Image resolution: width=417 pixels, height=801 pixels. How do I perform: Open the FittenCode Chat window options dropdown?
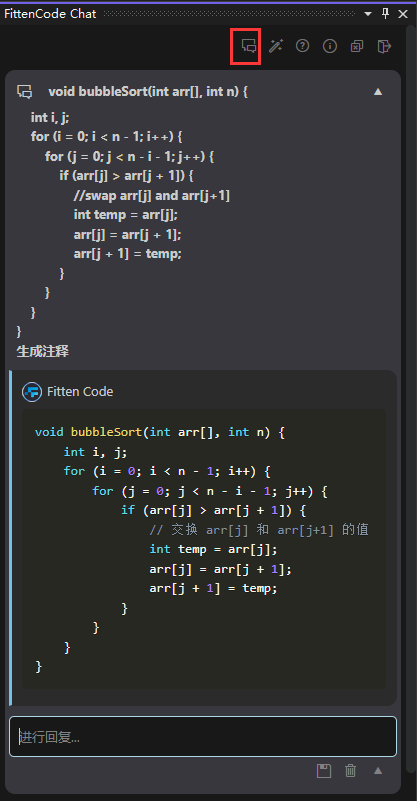click(x=368, y=14)
